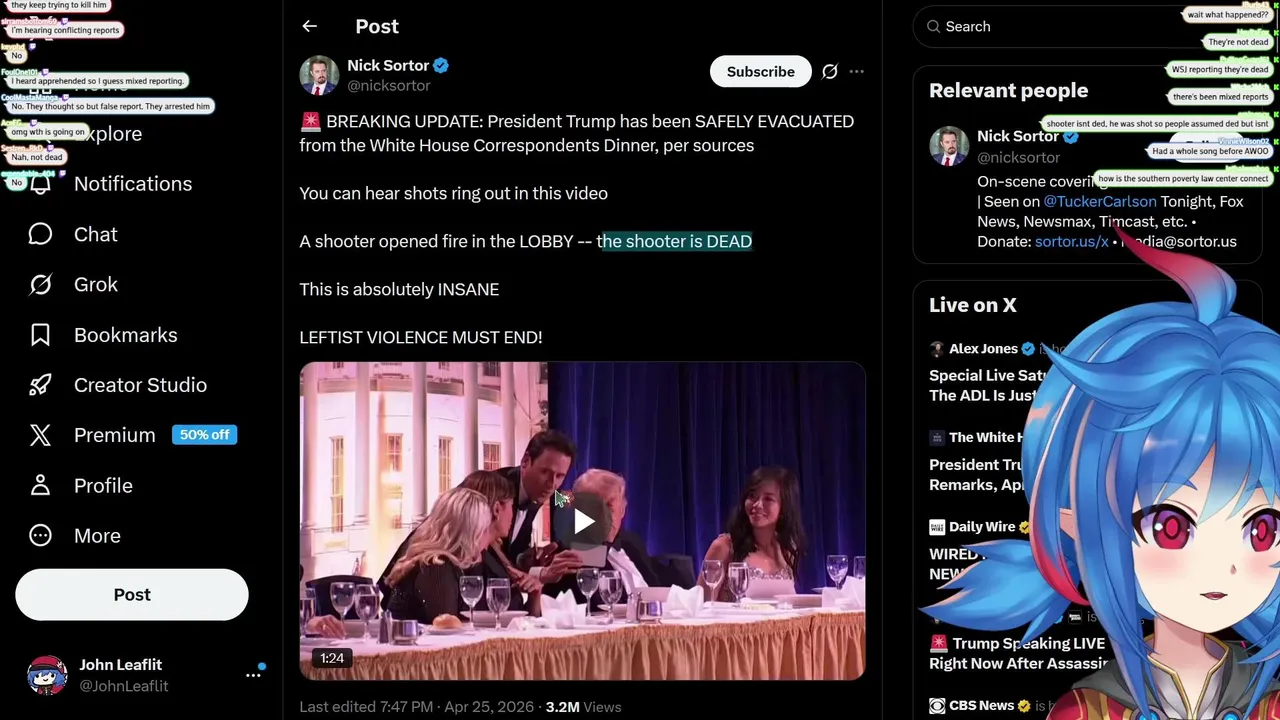Open Bookmarks in the sidebar
This screenshot has height=720, width=1280.
[x=125, y=335]
